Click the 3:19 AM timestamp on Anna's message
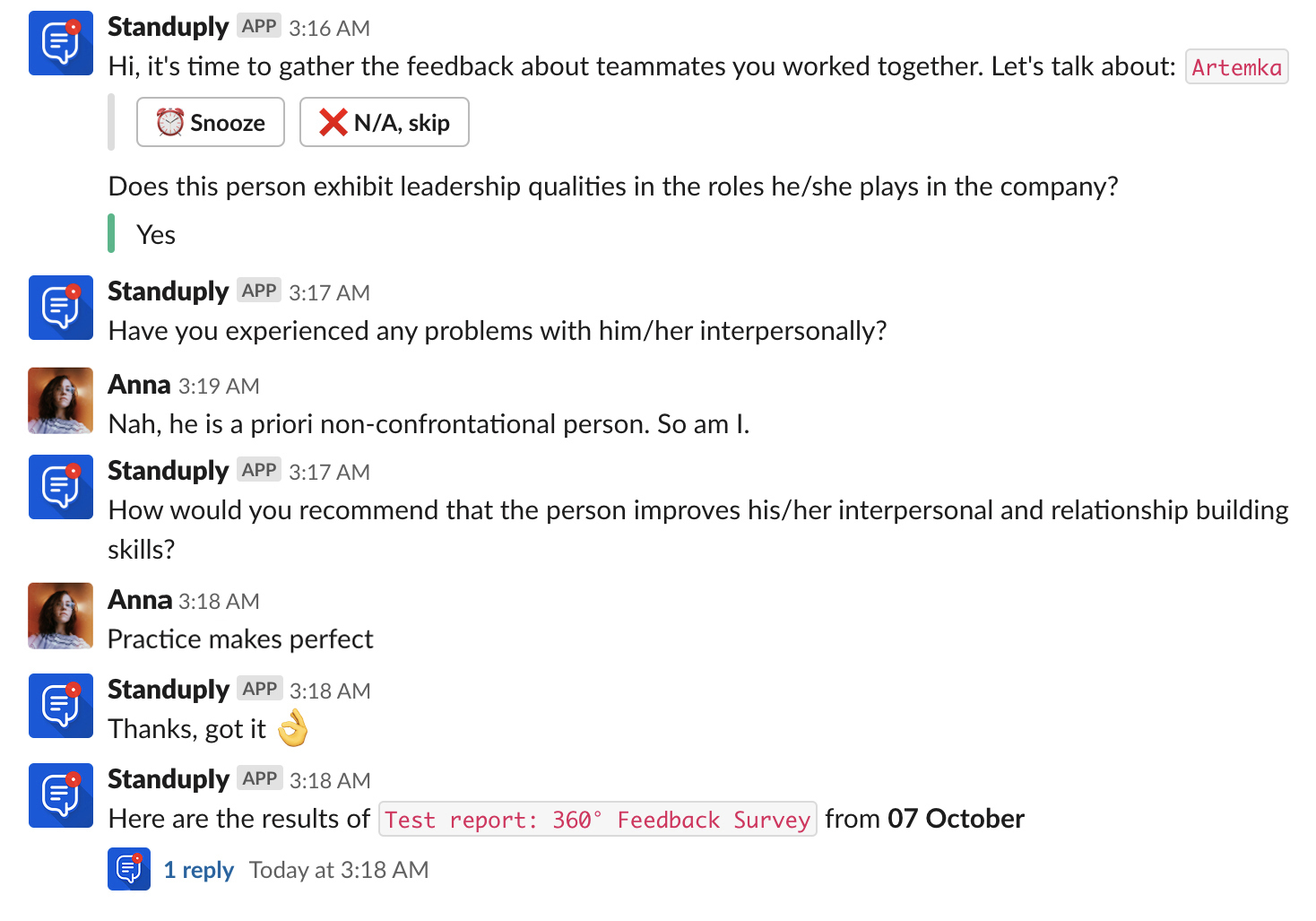 click(219, 387)
